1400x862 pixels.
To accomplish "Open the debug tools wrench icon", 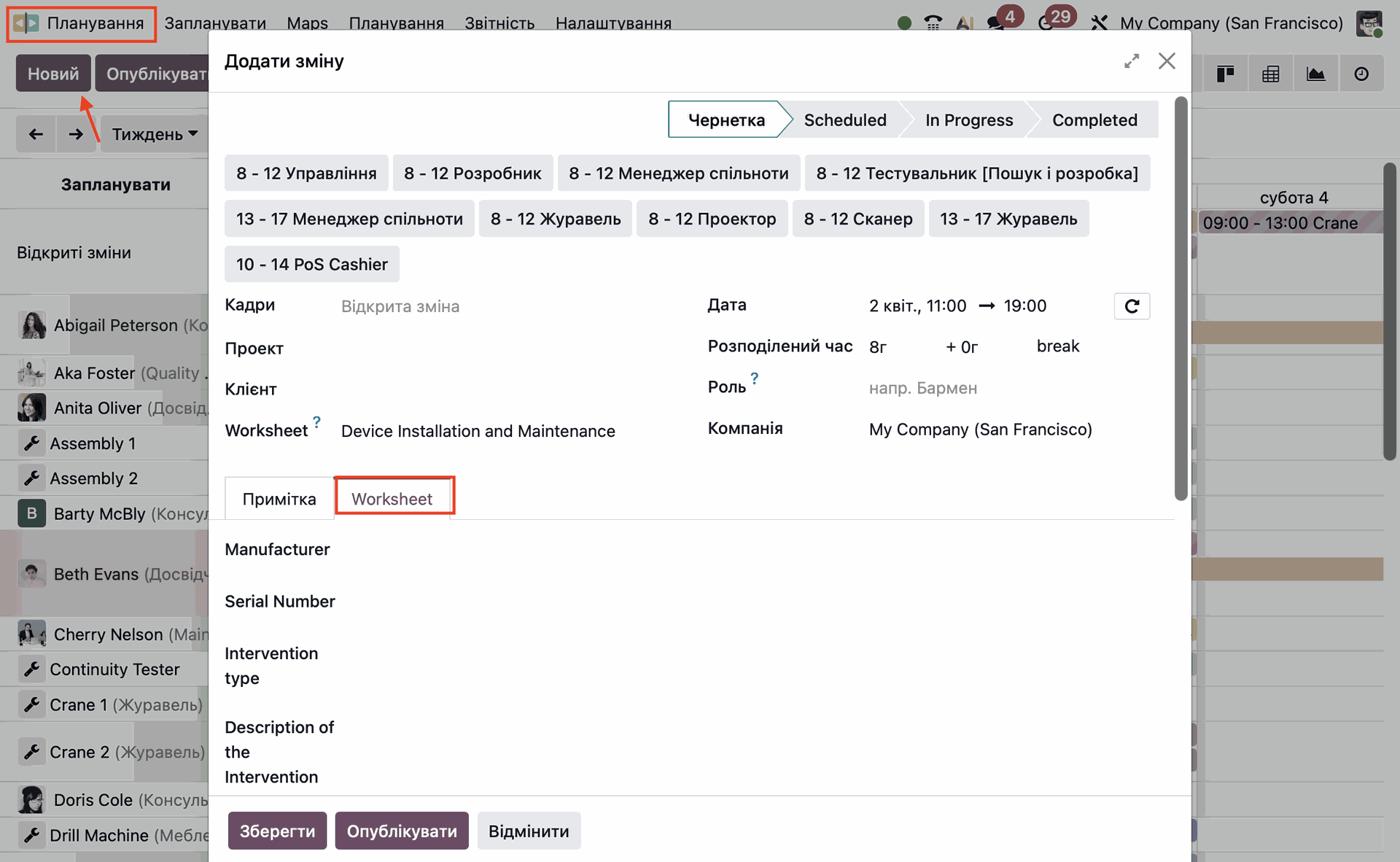I will click(x=1099, y=23).
